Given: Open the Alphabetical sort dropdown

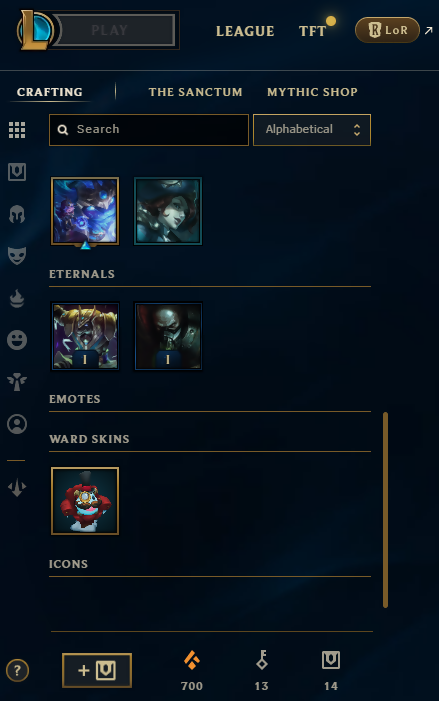Looking at the screenshot, I should (312, 130).
